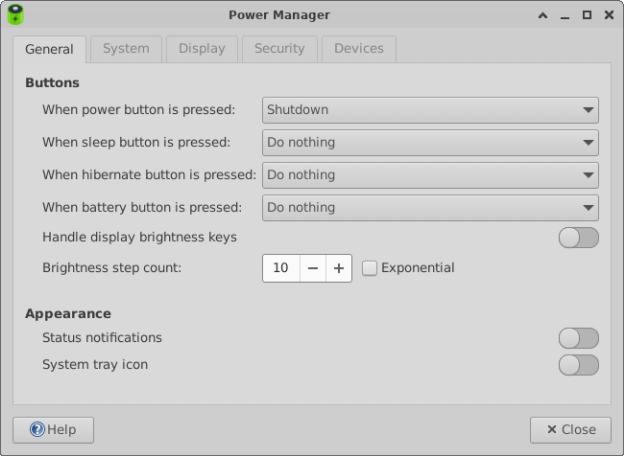The image size is (624, 456).
Task: Switch to the System tab
Action: pos(126,48)
